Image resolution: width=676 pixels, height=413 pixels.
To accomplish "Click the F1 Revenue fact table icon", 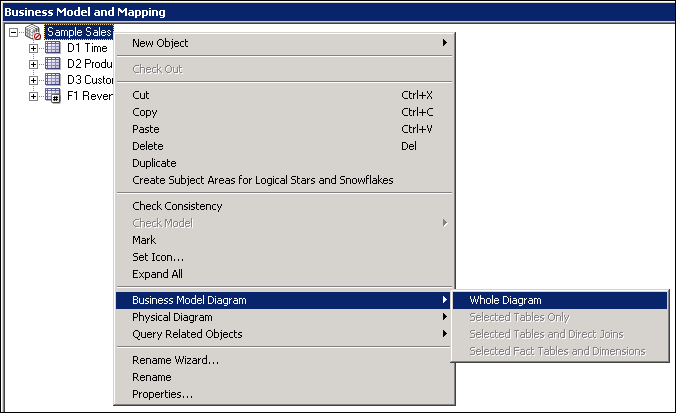I will click(x=54, y=96).
